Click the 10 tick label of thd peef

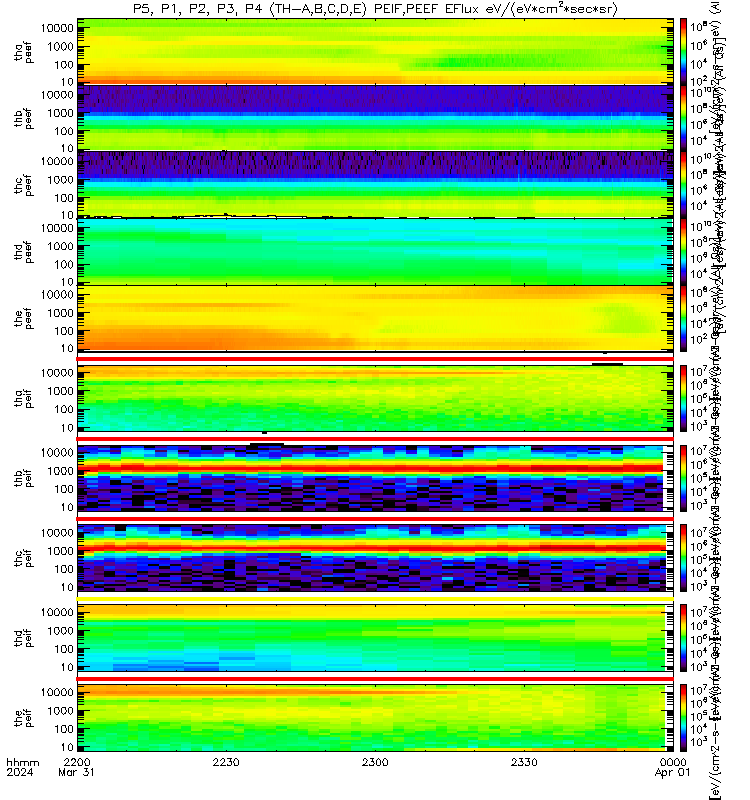pos(67,282)
